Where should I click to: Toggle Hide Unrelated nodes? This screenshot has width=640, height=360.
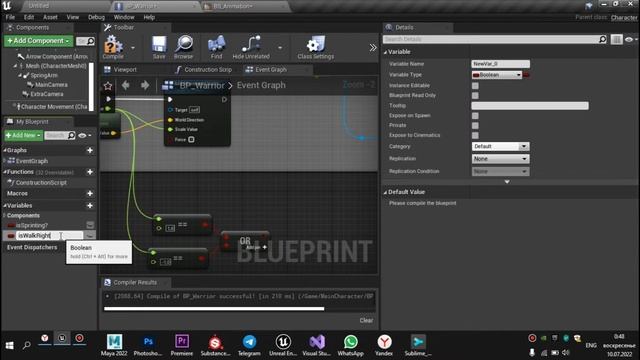[x=251, y=47]
